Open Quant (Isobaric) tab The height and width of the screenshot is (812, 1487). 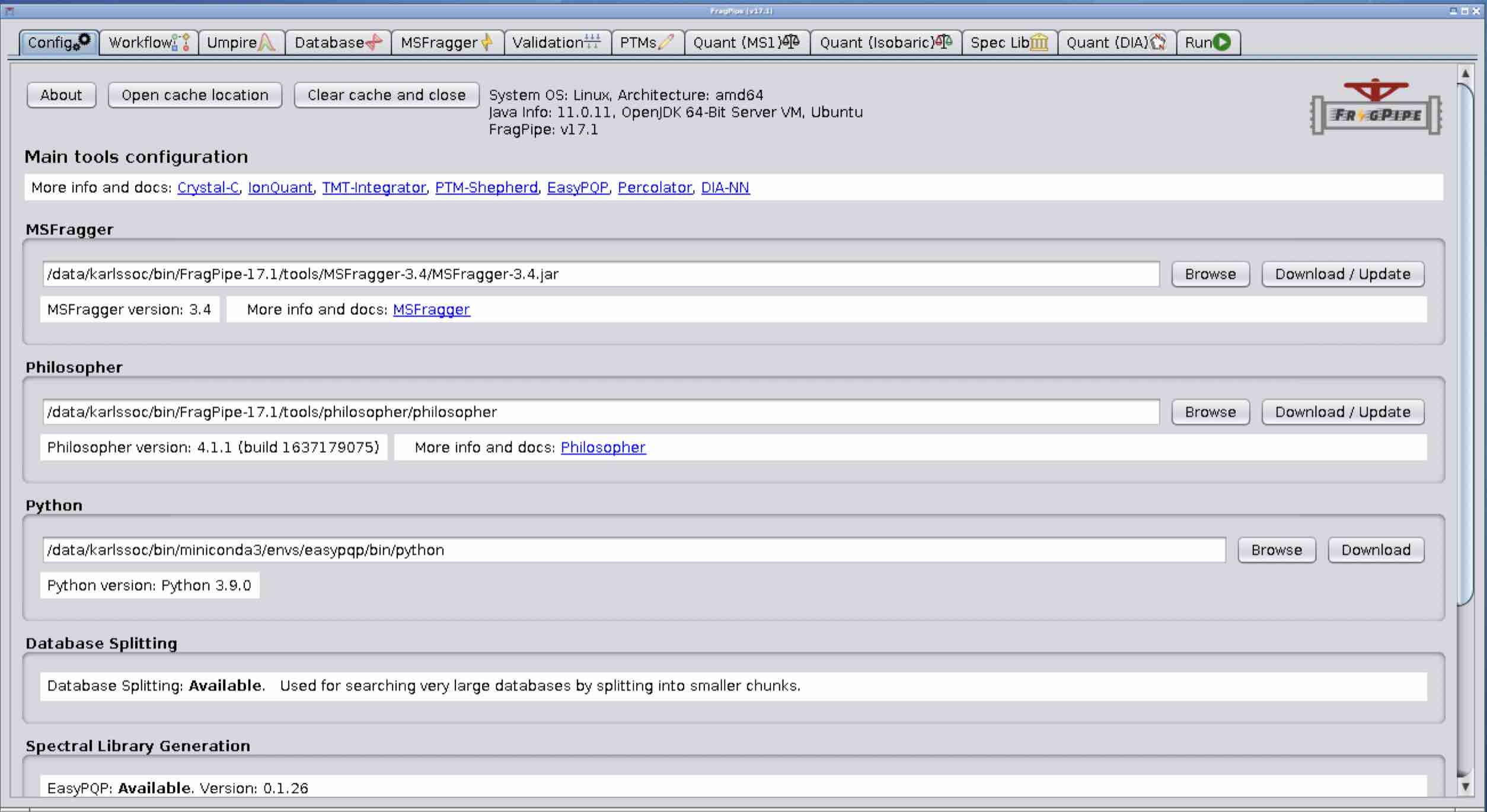click(x=885, y=43)
